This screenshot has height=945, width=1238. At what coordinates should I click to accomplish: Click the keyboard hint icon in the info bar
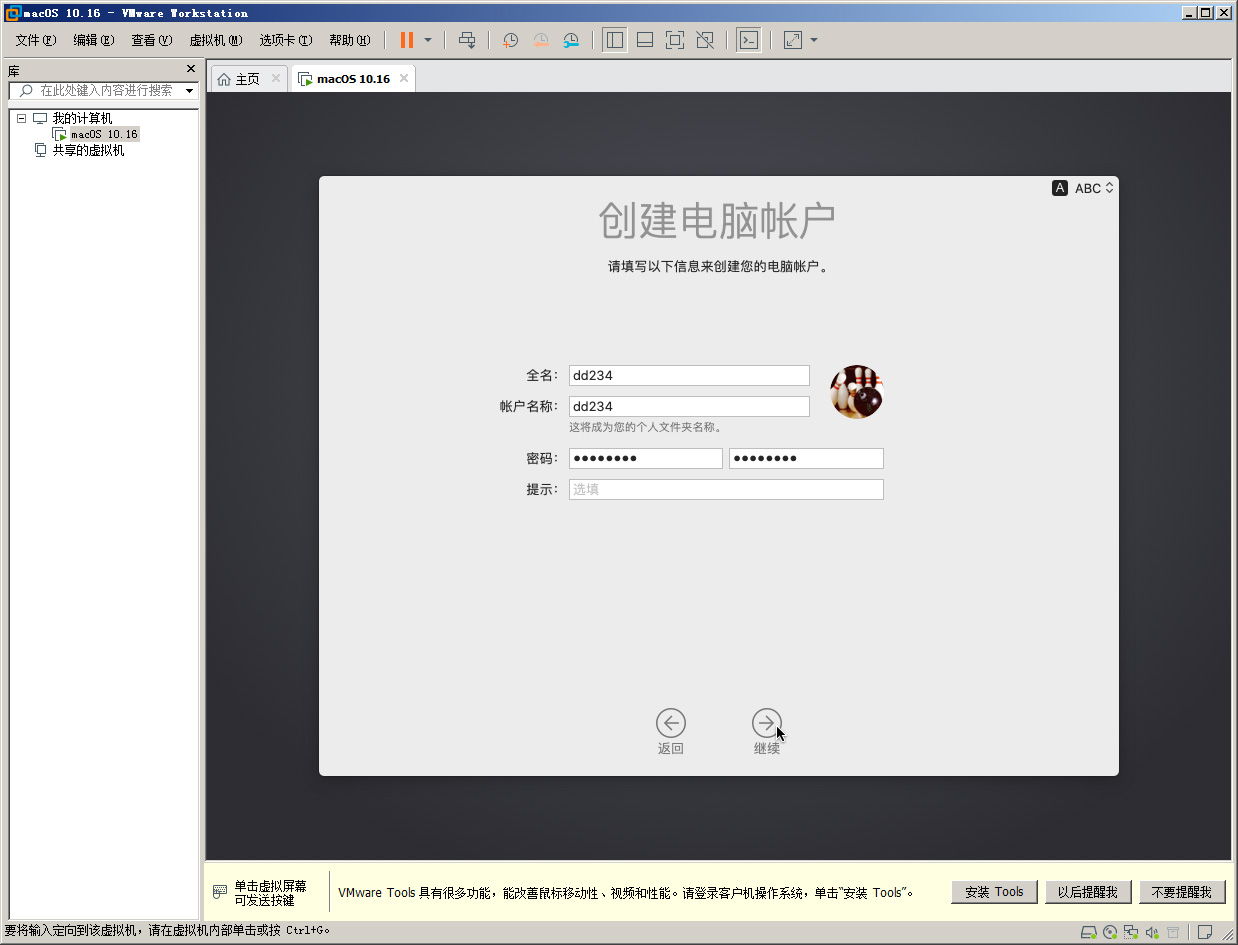[x=220, y=892]
